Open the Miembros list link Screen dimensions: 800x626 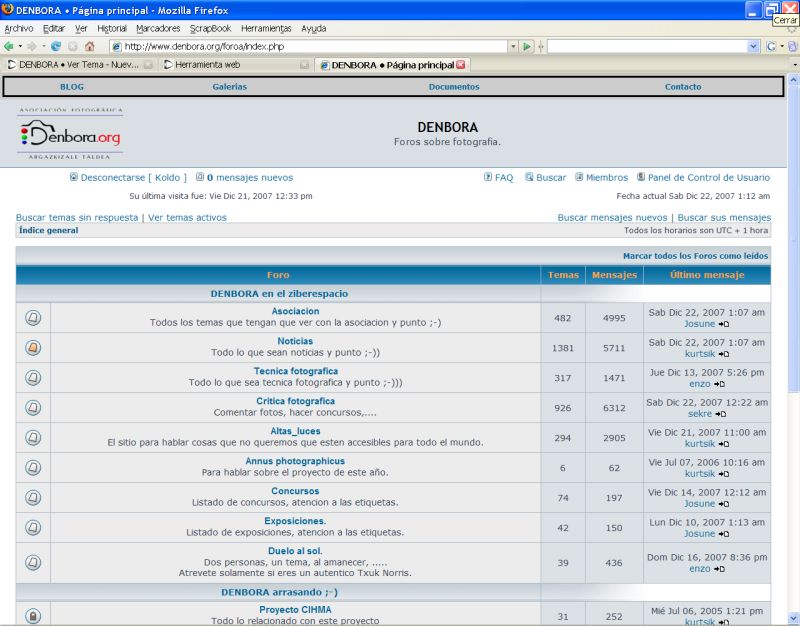pos(602,178)
